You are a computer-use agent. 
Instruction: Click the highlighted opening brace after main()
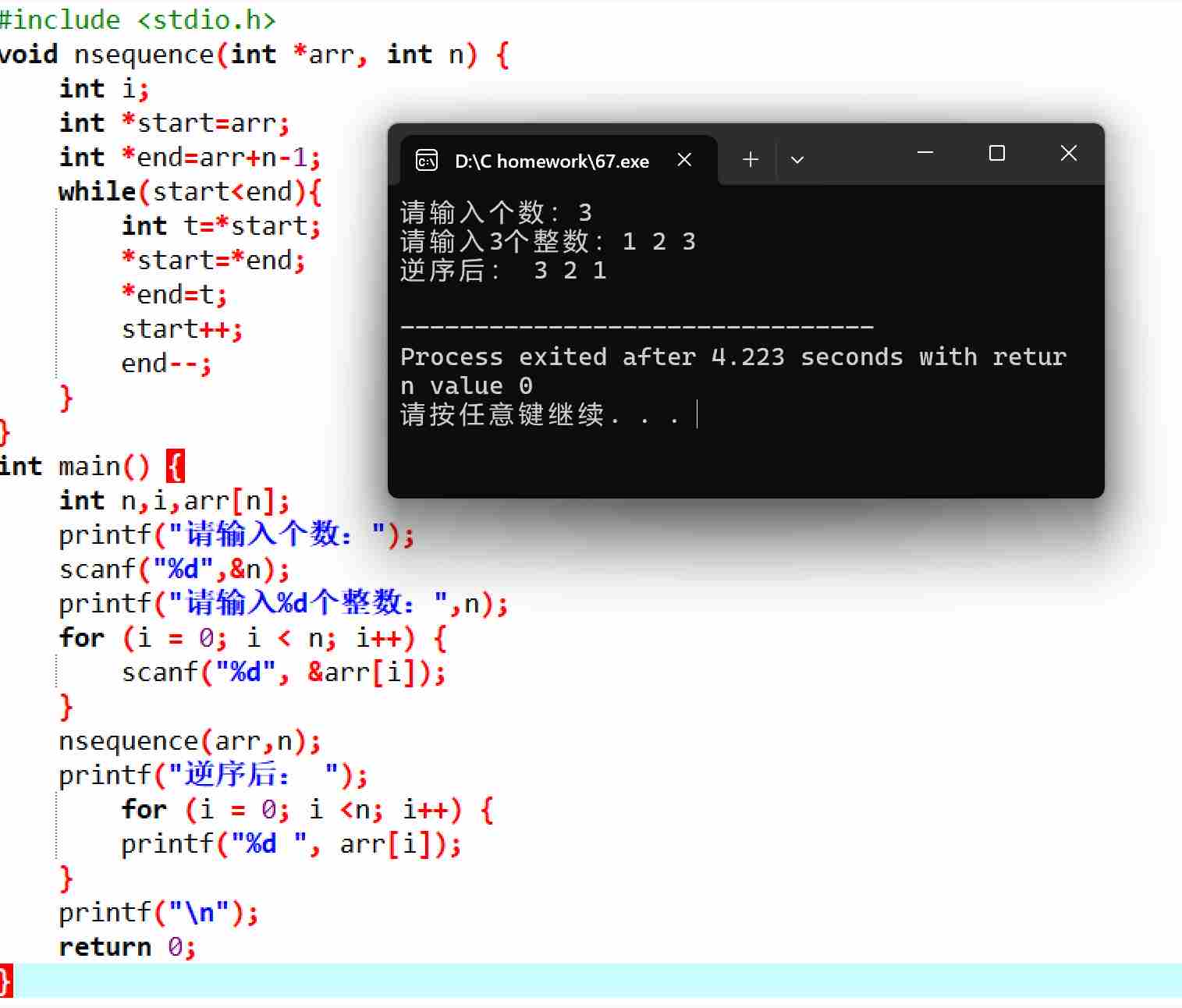(176, 467)
